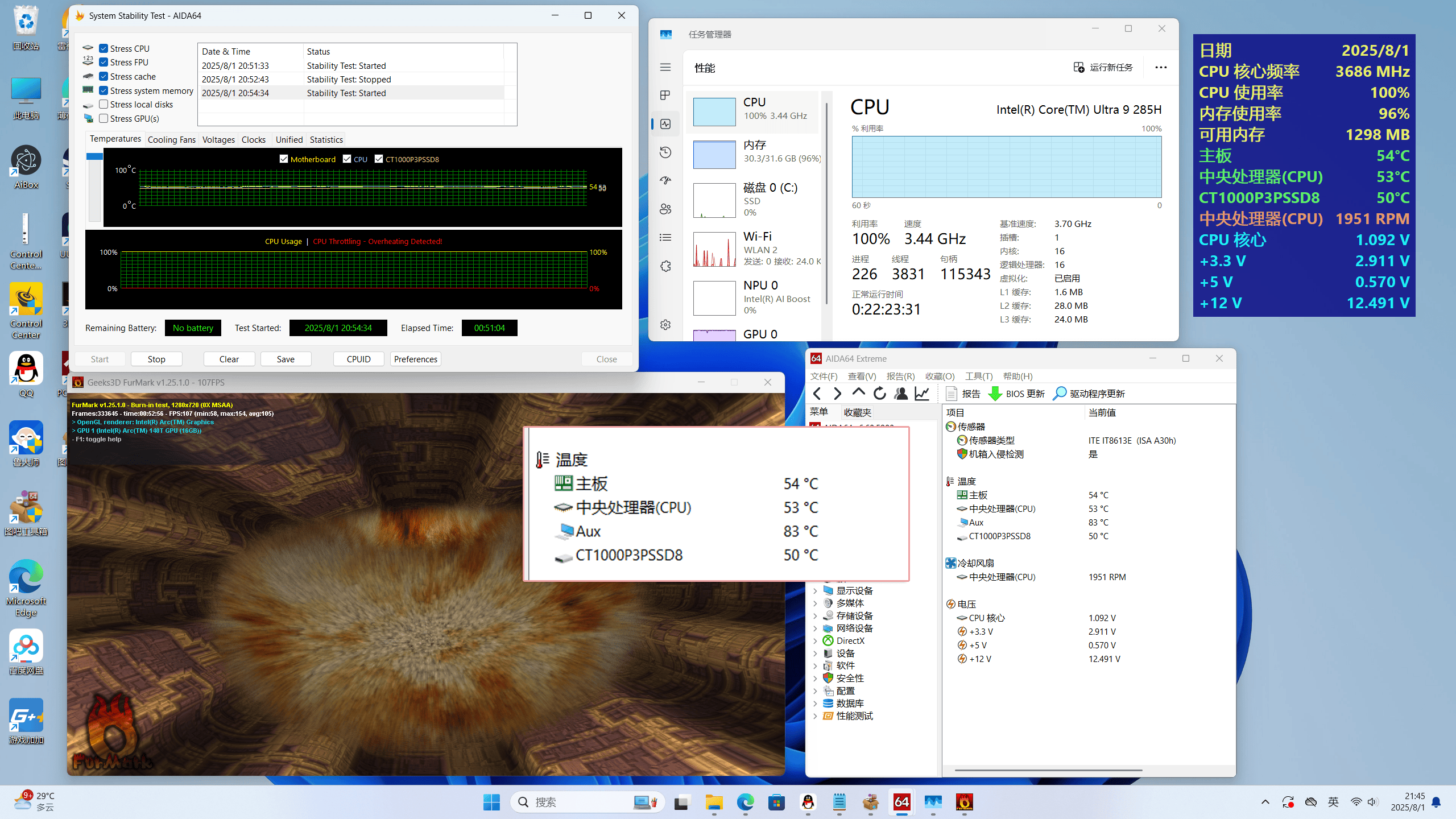Show hidden system tray icons chevron
The width and height of the screenshot is (1456, 819).
1265,802
